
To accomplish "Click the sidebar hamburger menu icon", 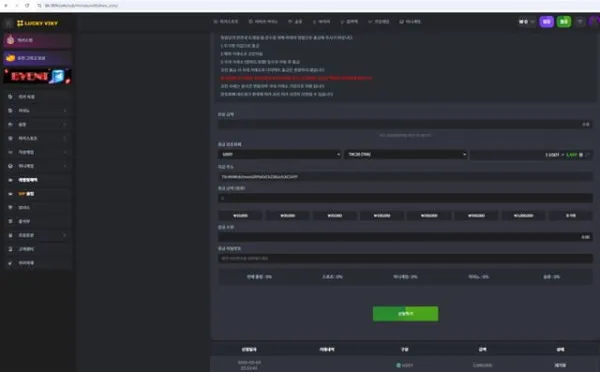I will pos(8,23).
